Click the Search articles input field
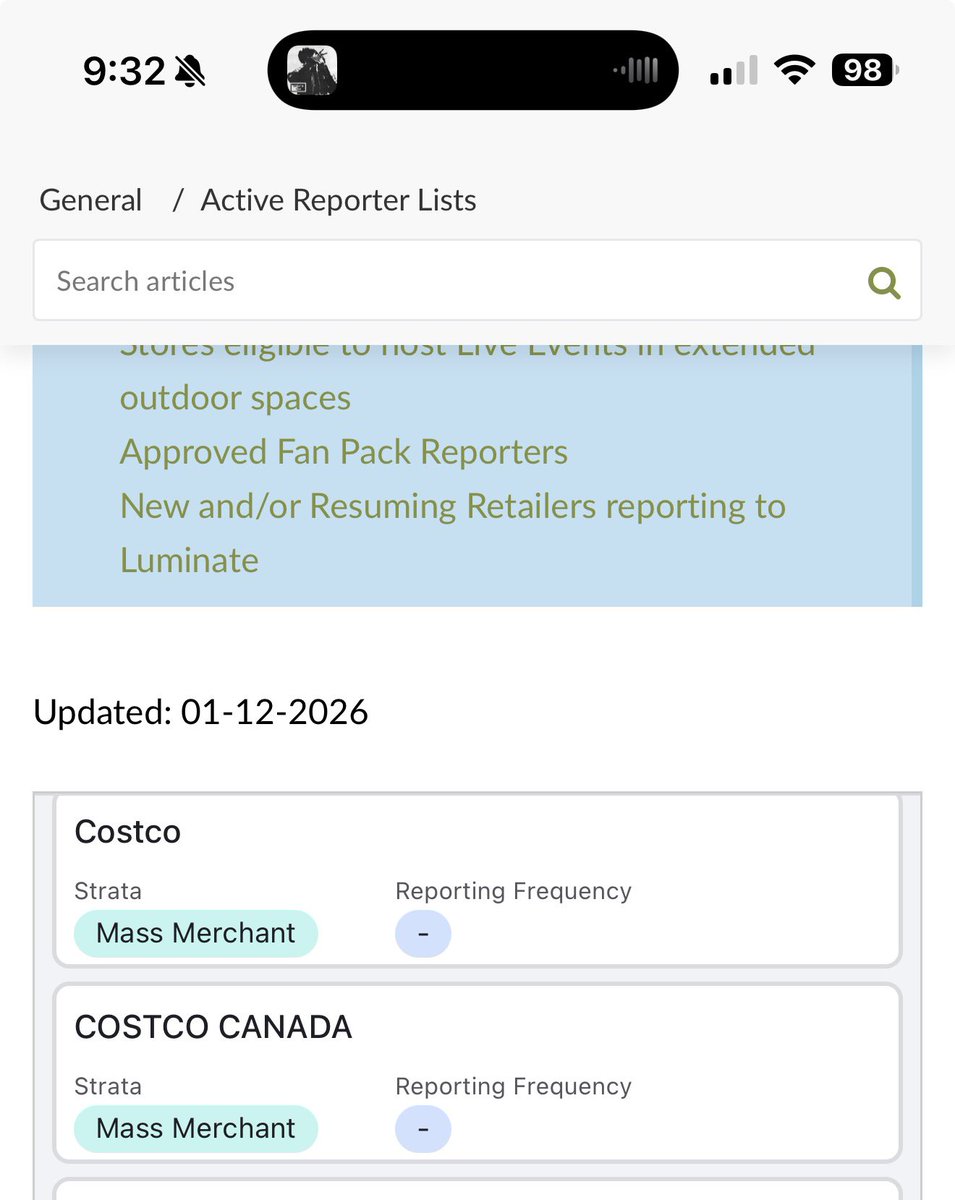This screenshot has width=955, height=1200. pos(400,281)
